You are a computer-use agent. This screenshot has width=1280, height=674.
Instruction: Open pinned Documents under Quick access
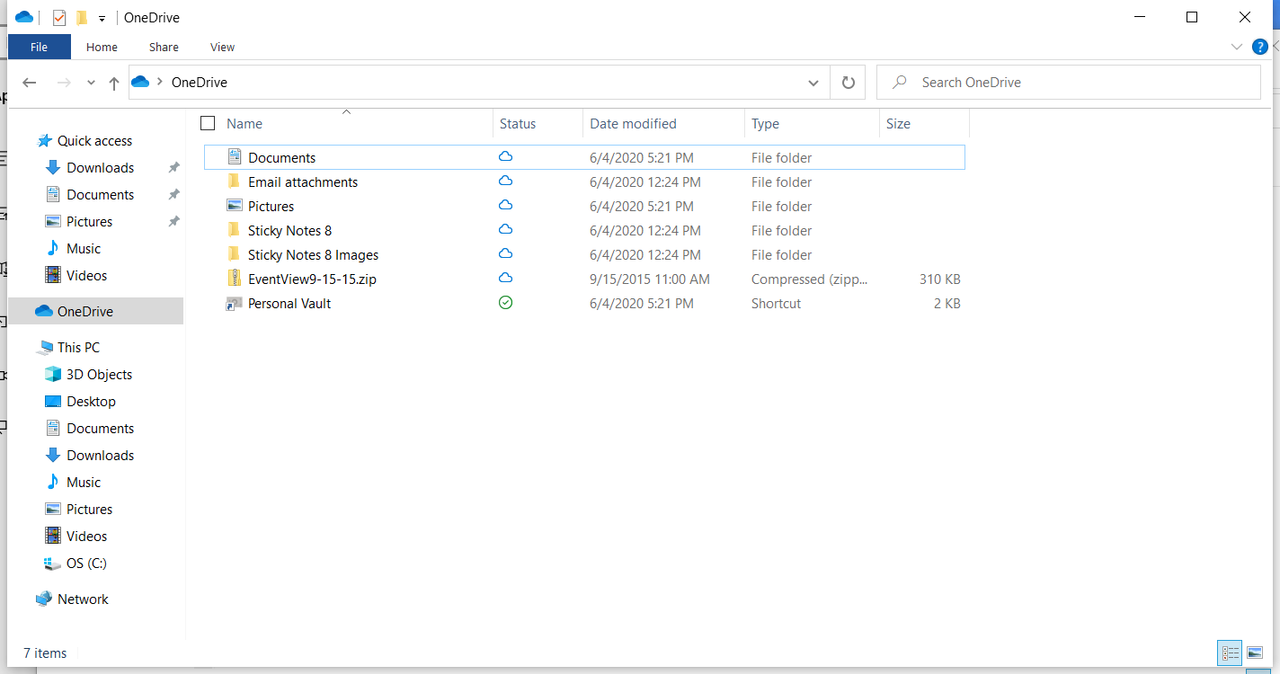pos(100,195)
